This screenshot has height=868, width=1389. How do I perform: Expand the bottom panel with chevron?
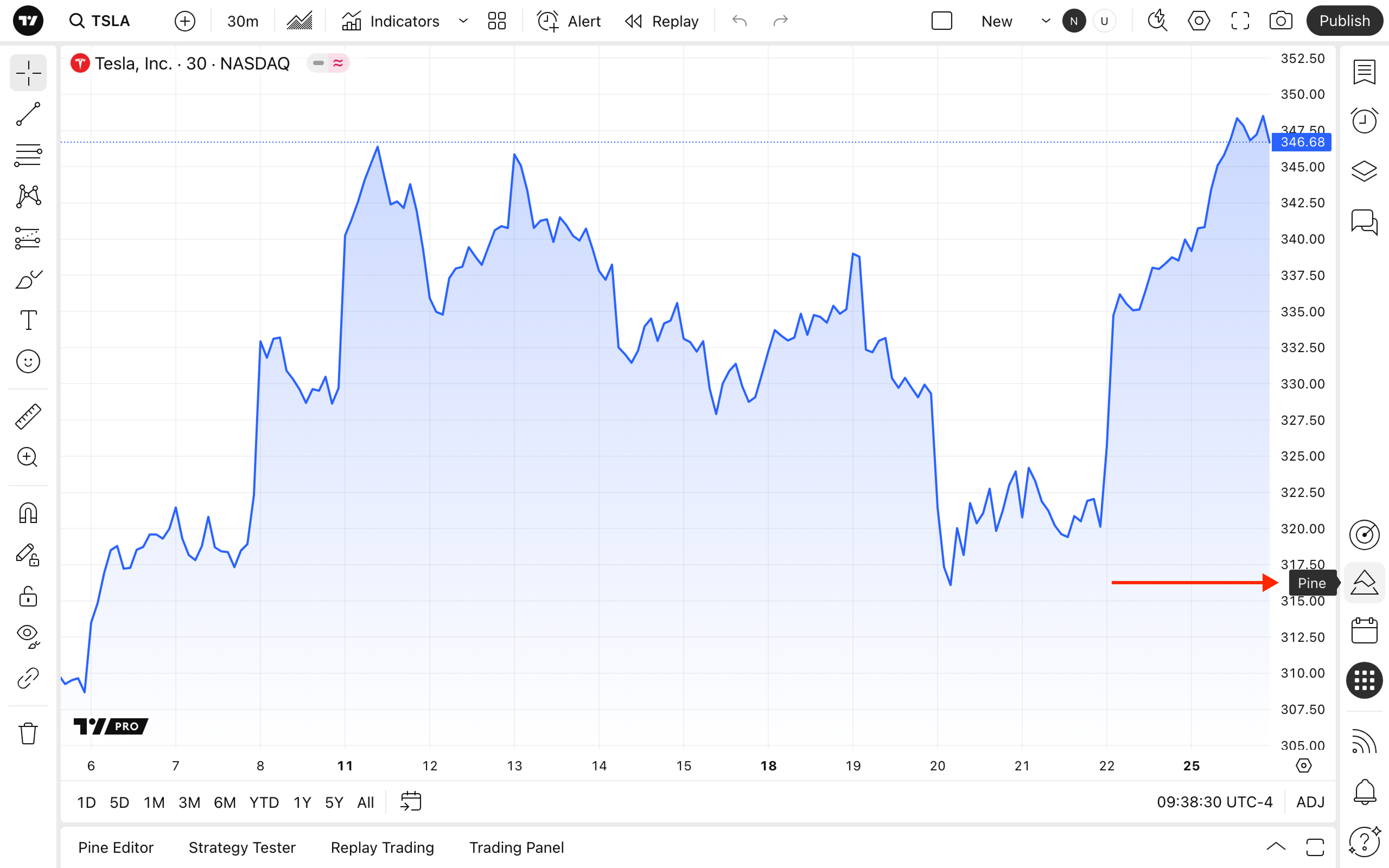(x=1275, y=847)
